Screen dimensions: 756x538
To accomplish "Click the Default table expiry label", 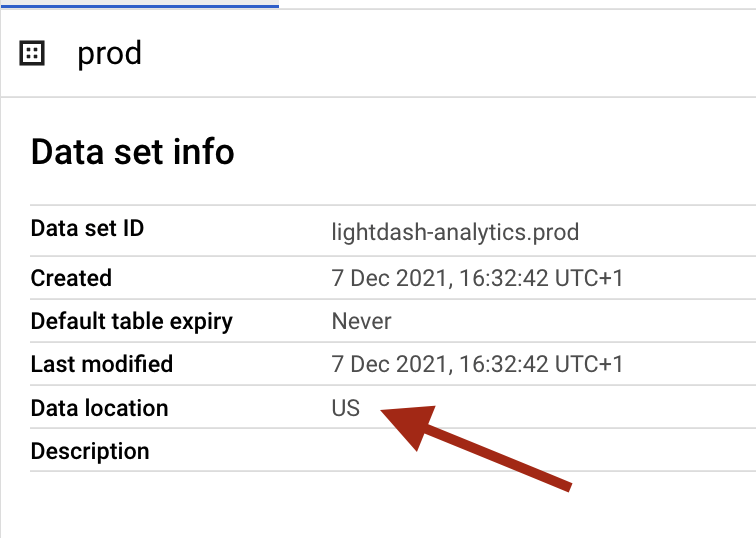I will tap(132, 322).
